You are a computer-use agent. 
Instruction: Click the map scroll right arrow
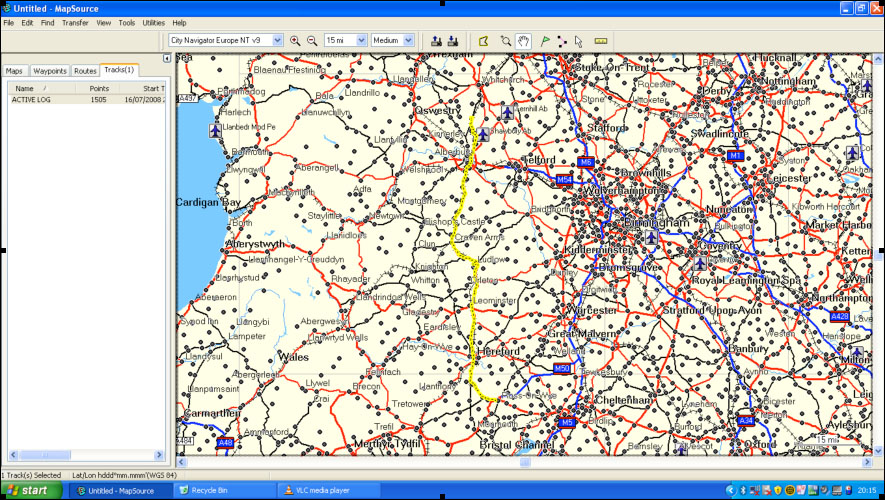[x=868, y=462]
